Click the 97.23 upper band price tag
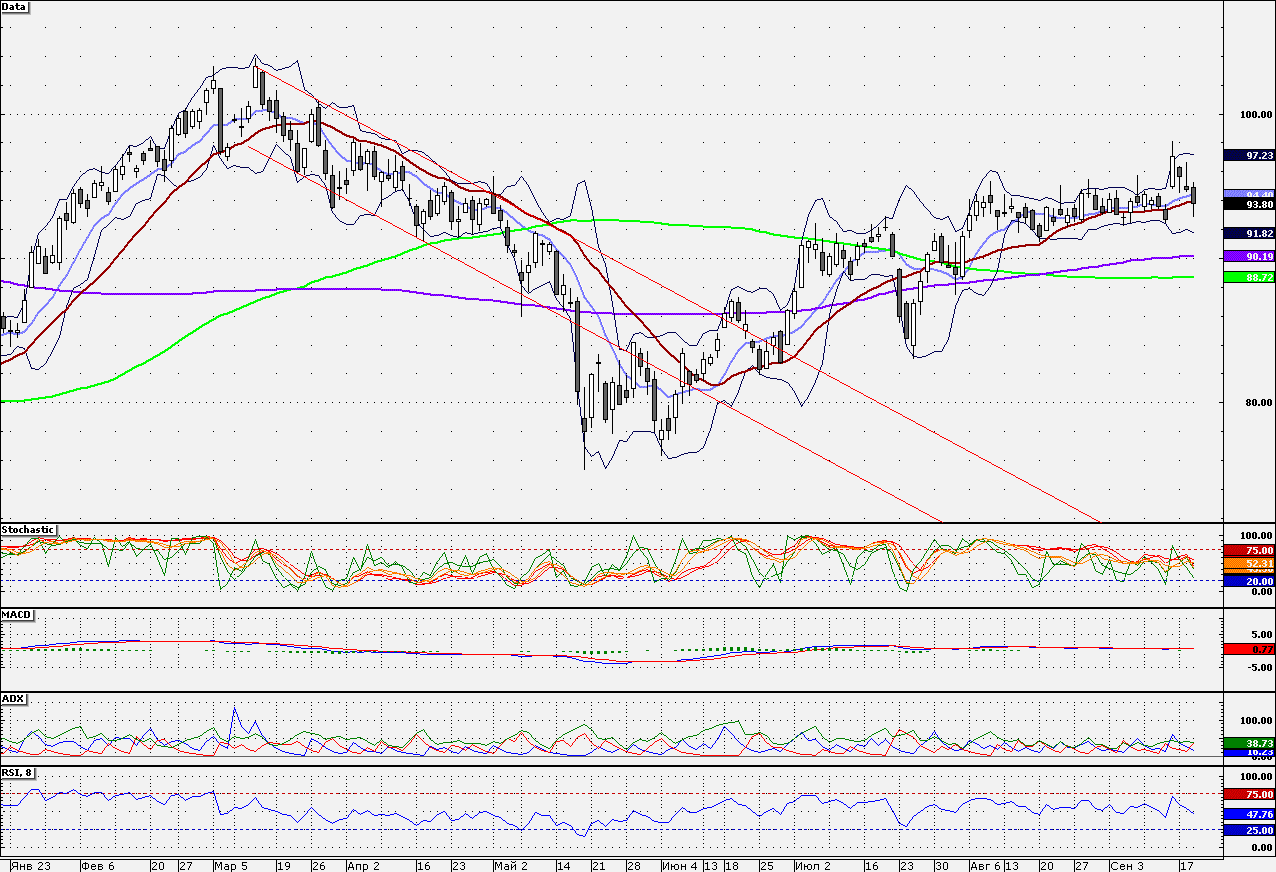 pyautogui.click(x=1248, y=156)
